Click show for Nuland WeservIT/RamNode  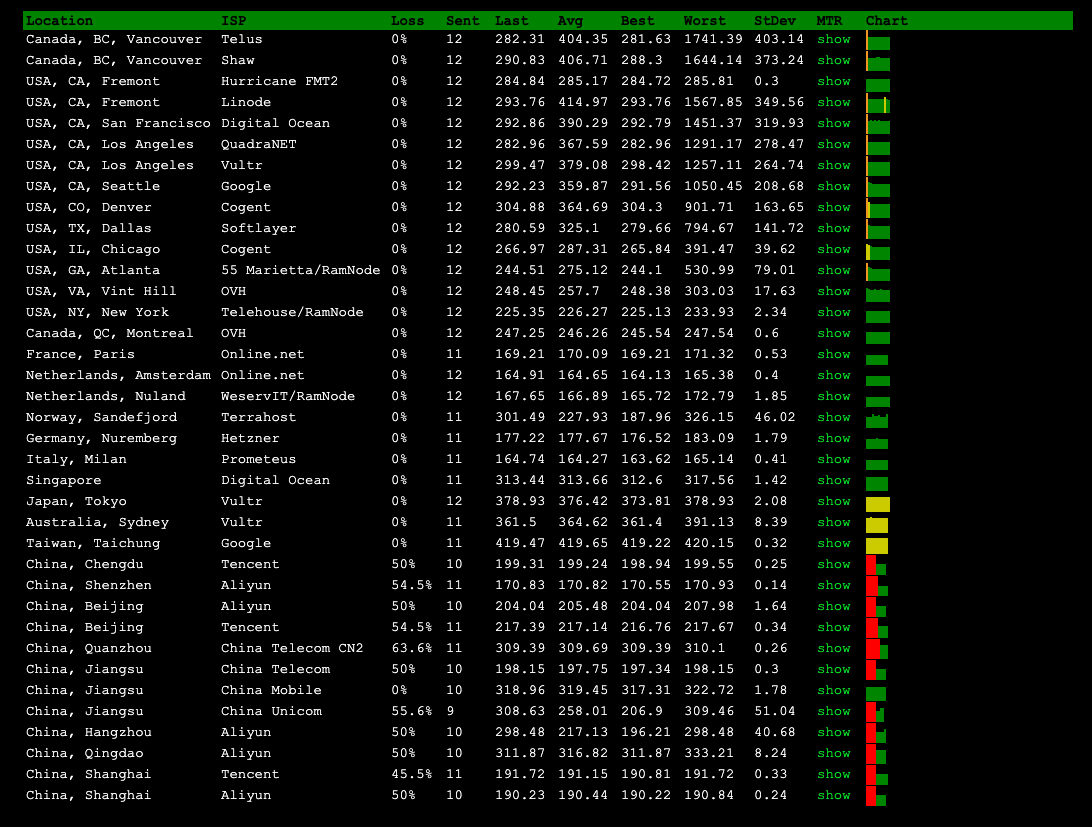[x=834, y=396]
